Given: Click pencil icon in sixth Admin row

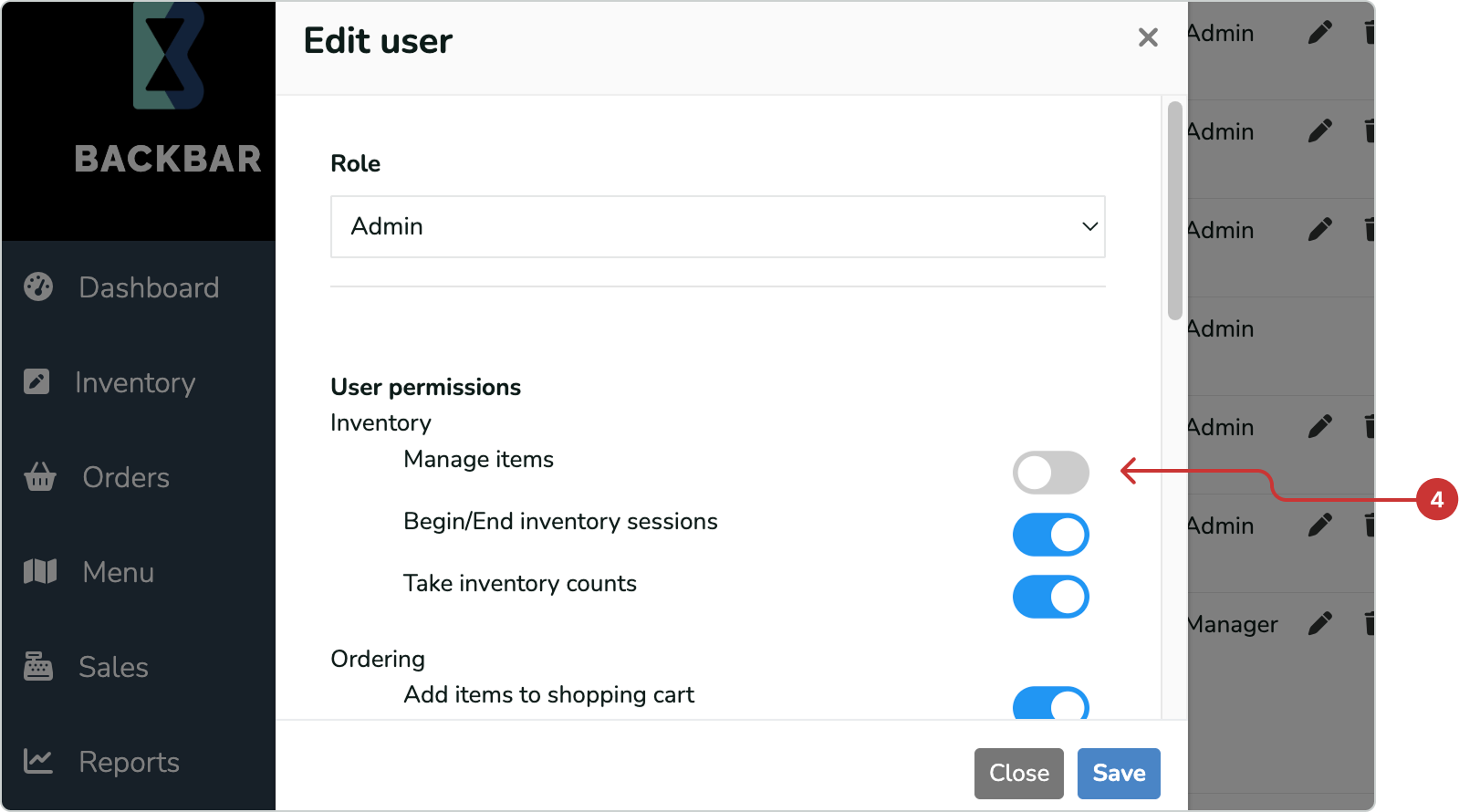Looking at the screenshot, I should 1320,525.
